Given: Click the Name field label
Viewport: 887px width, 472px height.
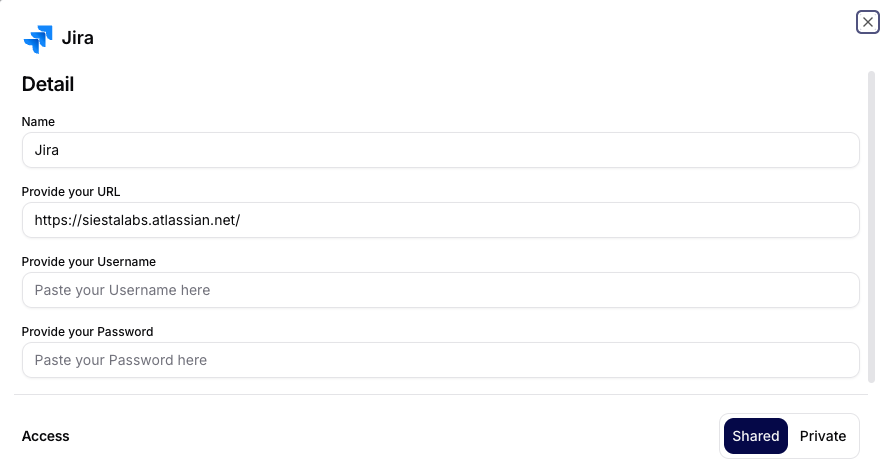Looking at the screenshot, I should 38,121.
